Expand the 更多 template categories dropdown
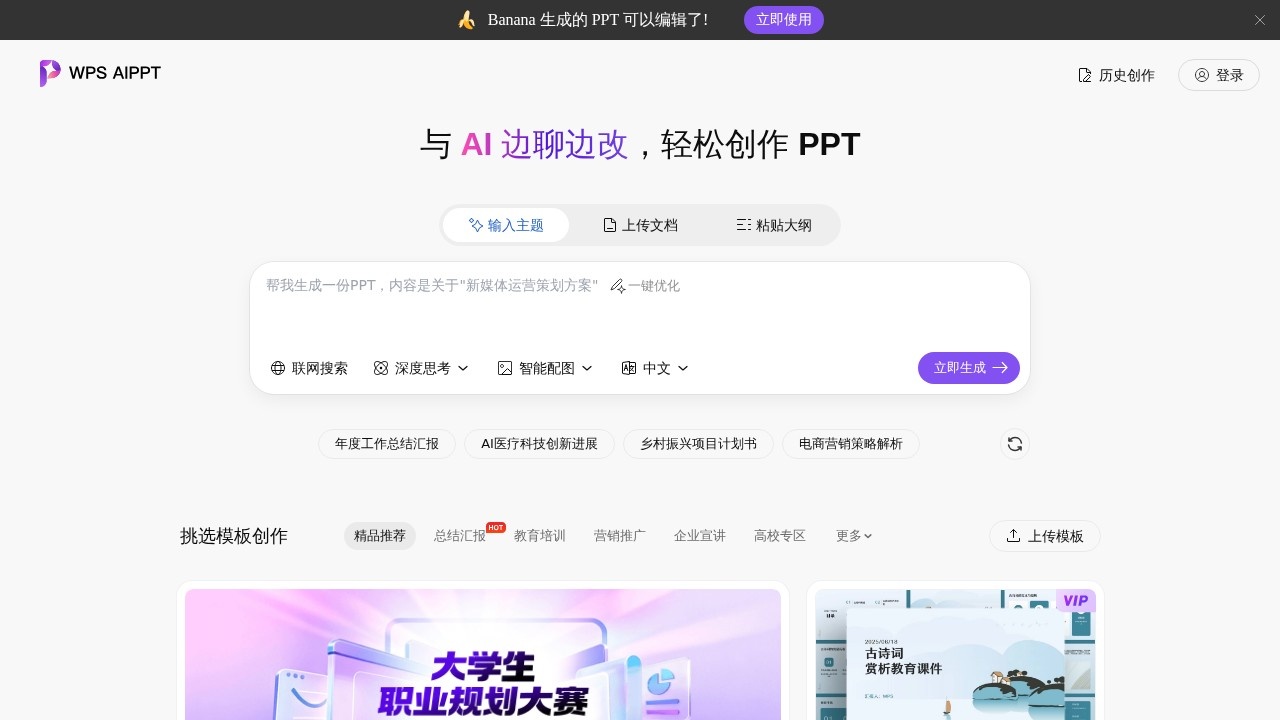Screen dimensions: 1280x720 coord(853,536)
